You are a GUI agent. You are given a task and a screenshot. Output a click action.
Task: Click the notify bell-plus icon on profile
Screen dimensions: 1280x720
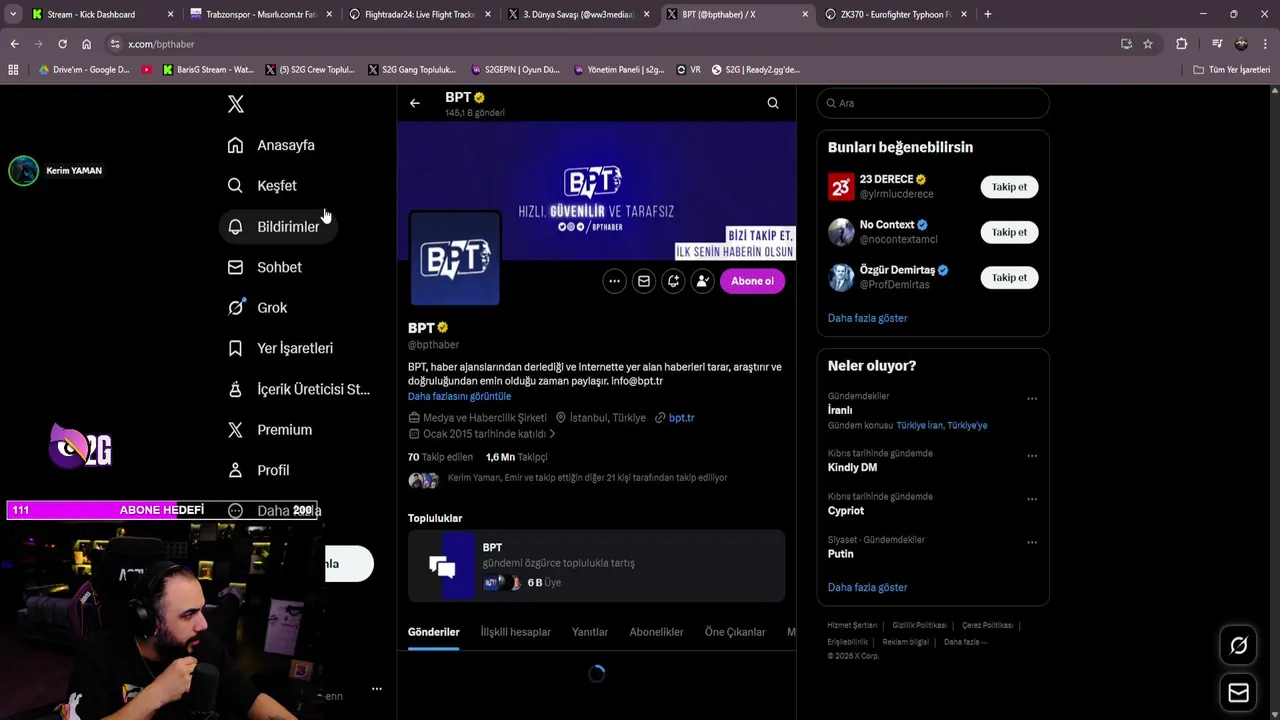click(673, 281)
